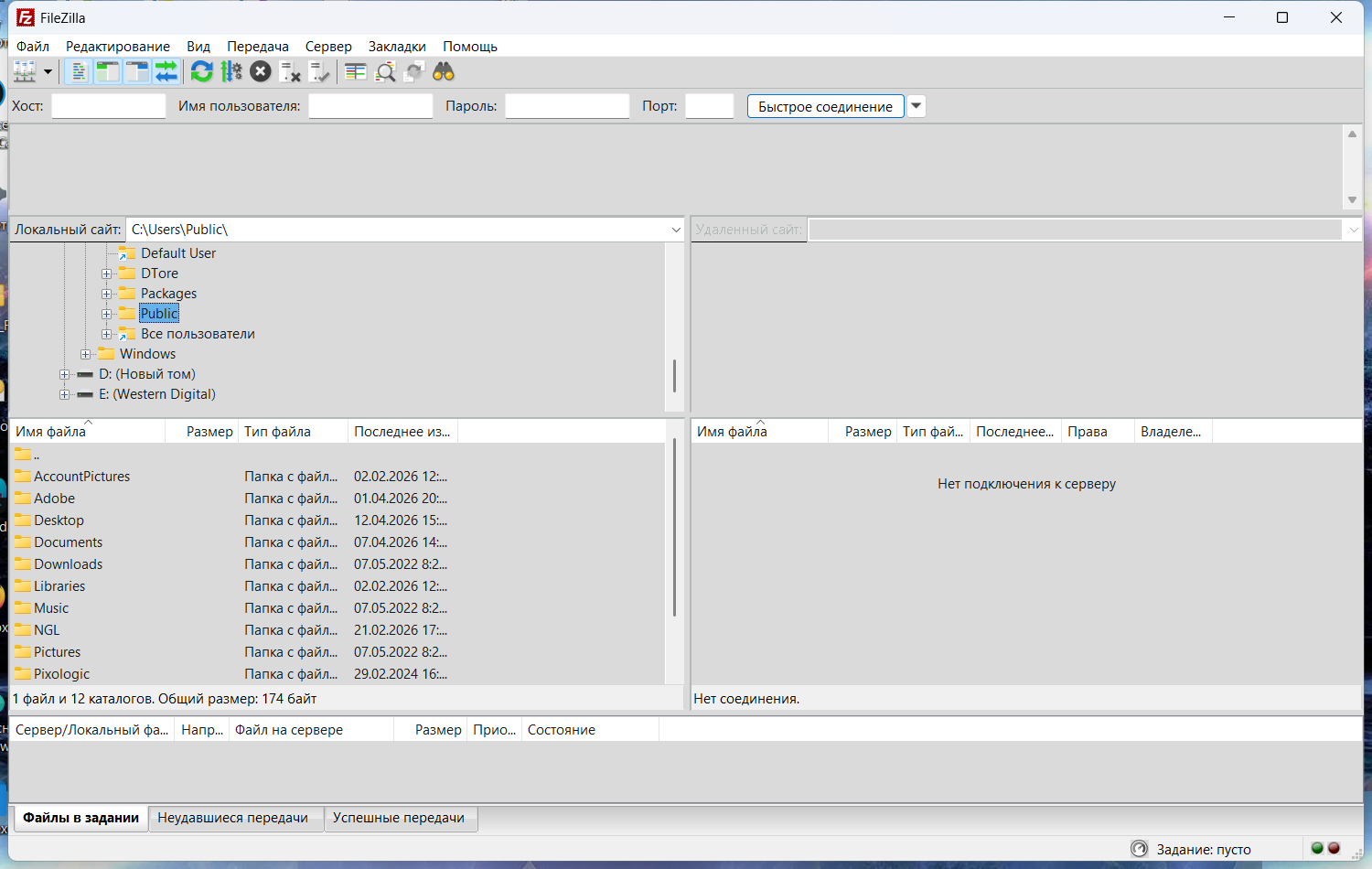Viewport: 1372px width, 869px height.
Task: Click the Быстрое соединение button
Action: (825, 106)
